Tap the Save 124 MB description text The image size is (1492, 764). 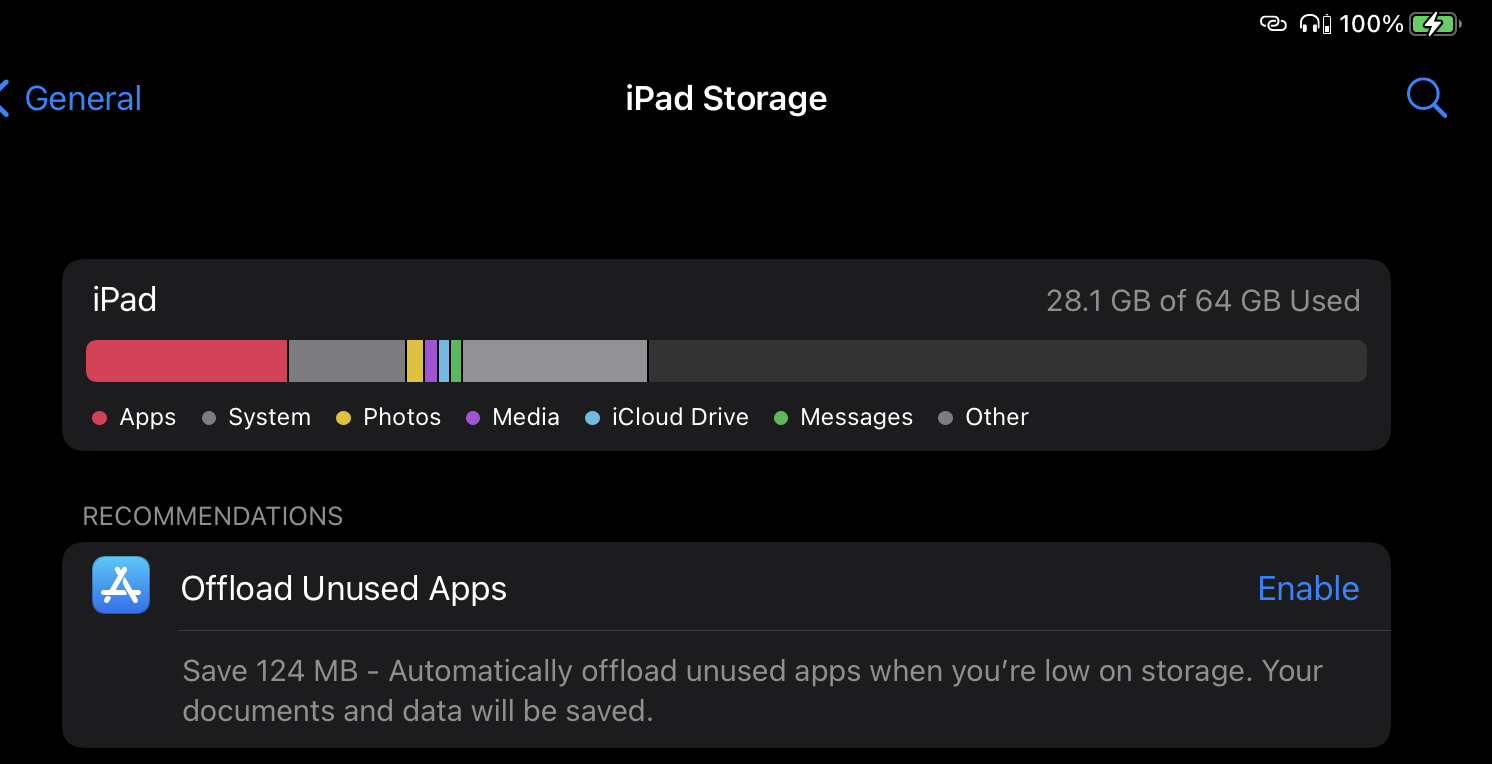click(752, 690)
